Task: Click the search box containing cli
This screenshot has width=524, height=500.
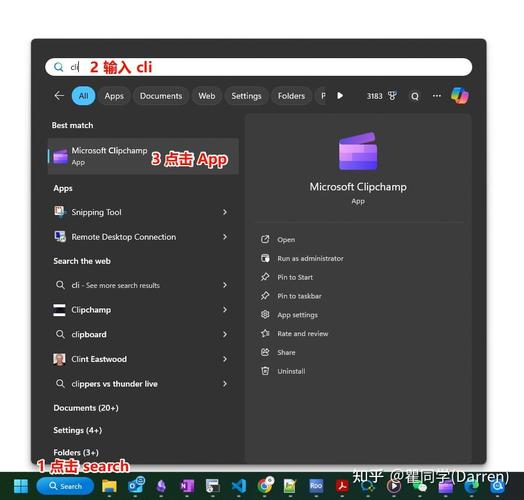Action: coord(258,67)
